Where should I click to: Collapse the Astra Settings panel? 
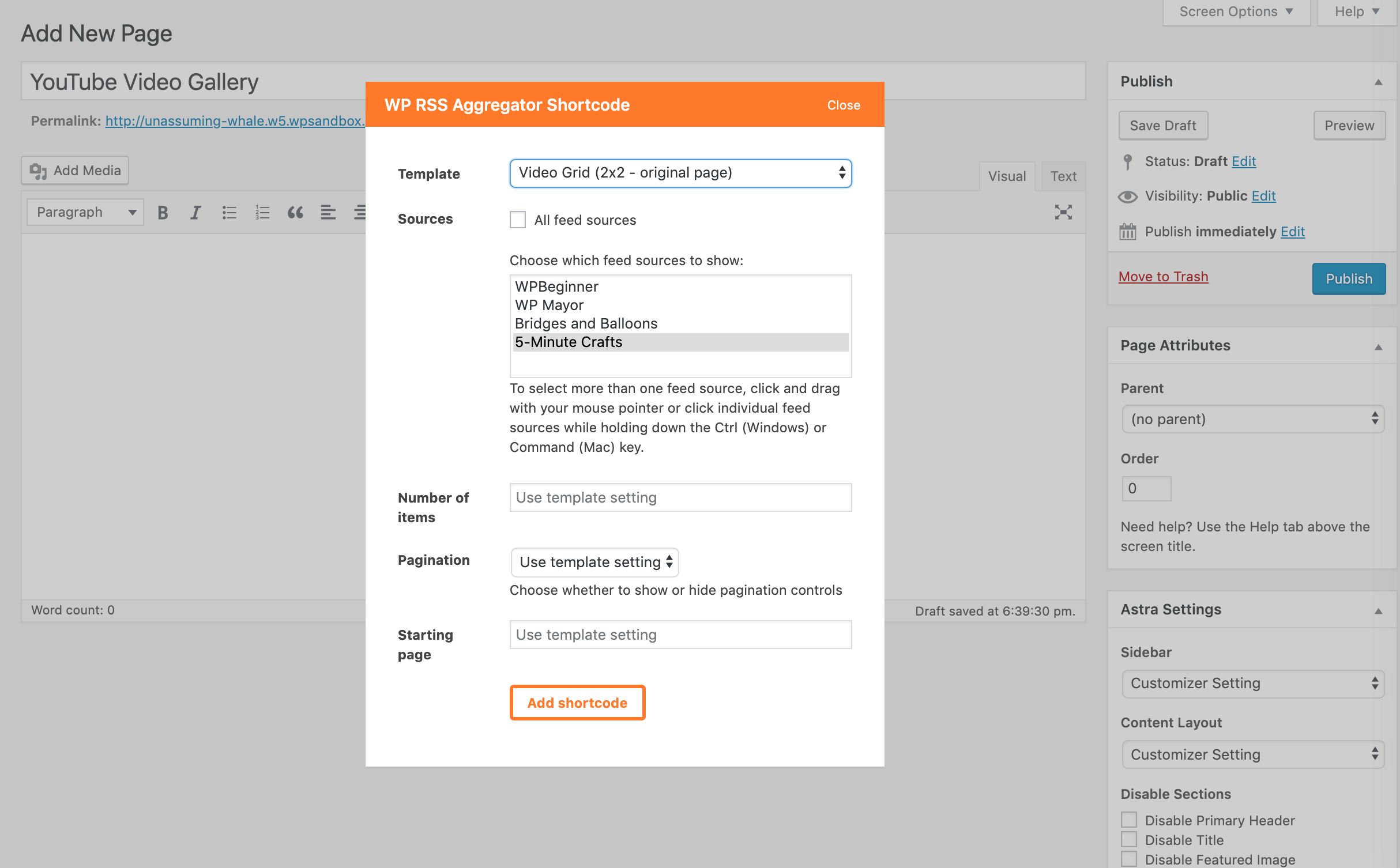(x=1379, y=610)
